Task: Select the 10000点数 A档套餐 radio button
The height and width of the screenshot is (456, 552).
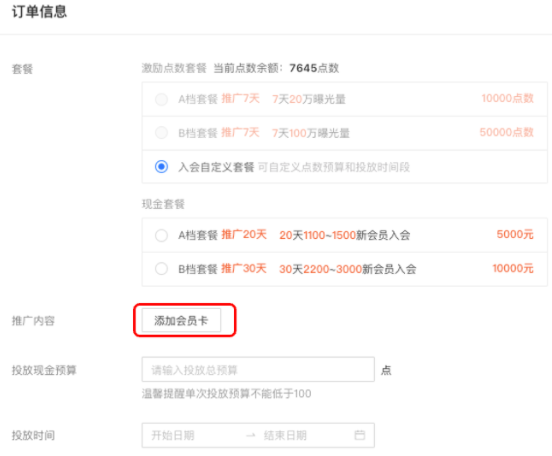Action: click(x=161, y=99)
